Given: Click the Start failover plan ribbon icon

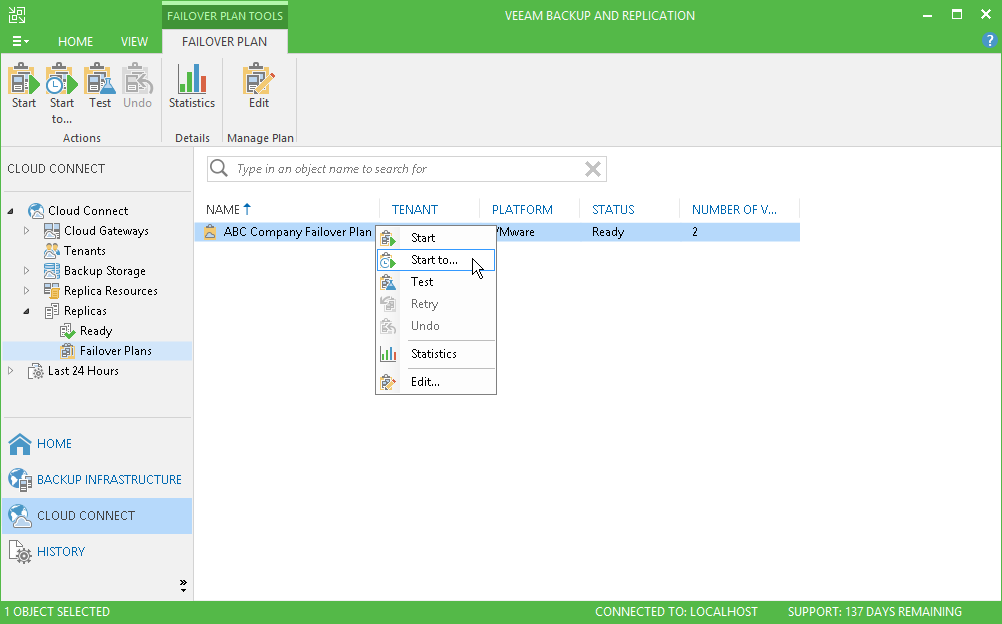Looking at the screenshot, I should tap(24, 79).
